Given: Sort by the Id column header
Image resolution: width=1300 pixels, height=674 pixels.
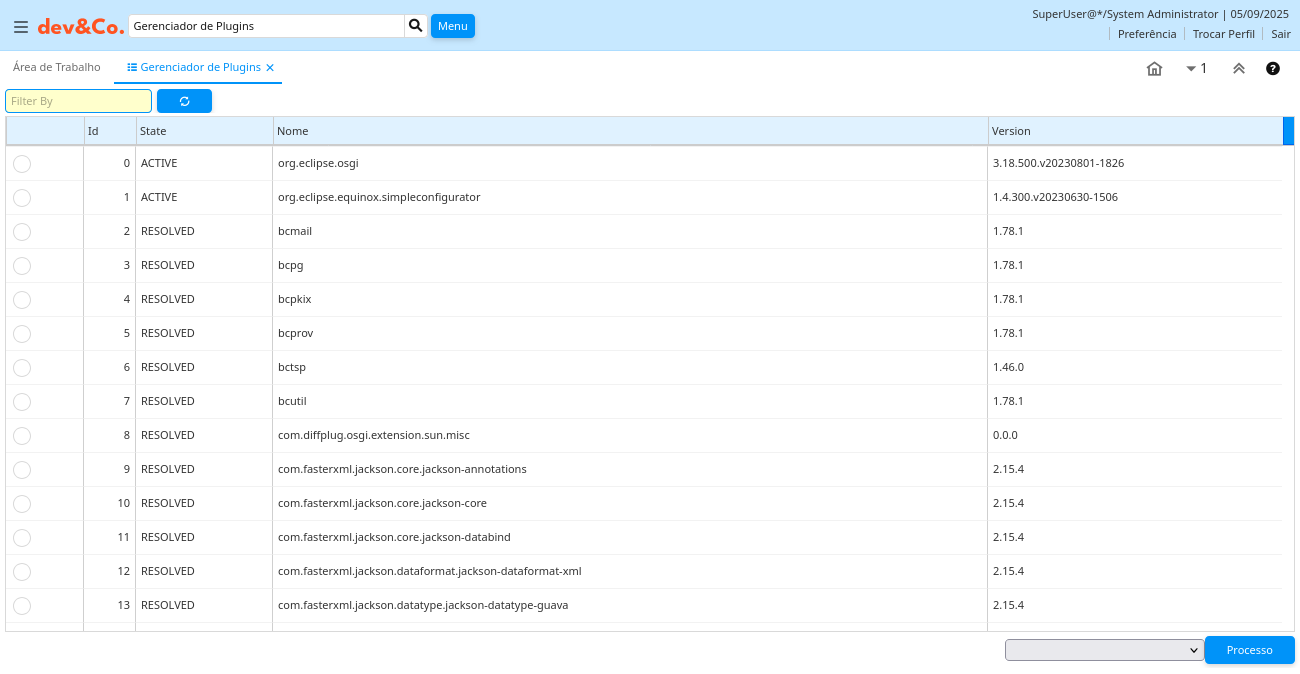Looking at the screenshot, I should coord(110,131).
